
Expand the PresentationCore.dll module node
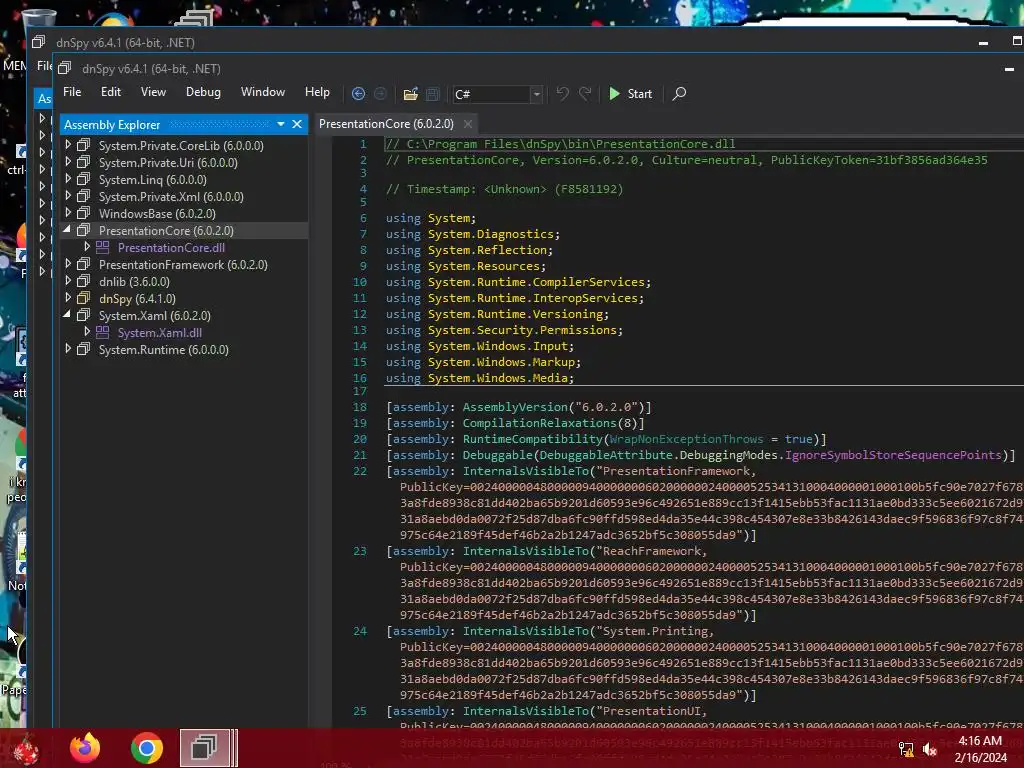(x=87, y=247)
